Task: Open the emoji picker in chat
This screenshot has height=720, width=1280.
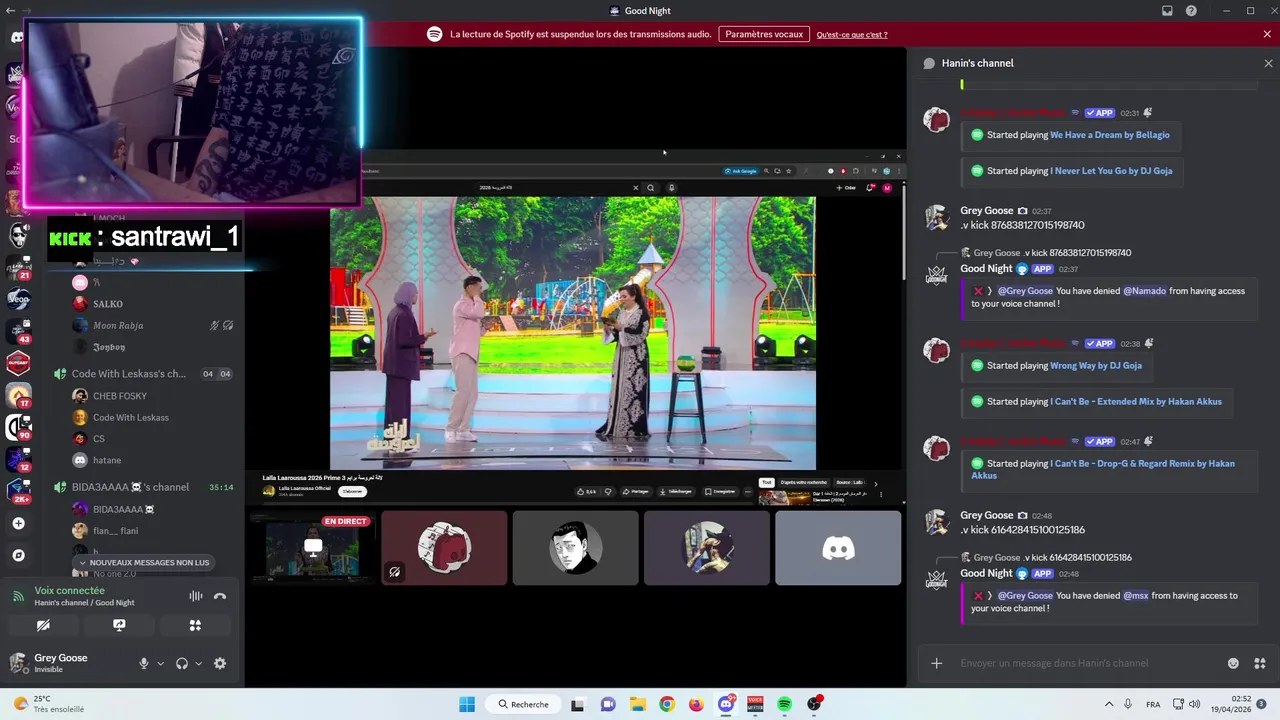Action: pos(1233,663)
